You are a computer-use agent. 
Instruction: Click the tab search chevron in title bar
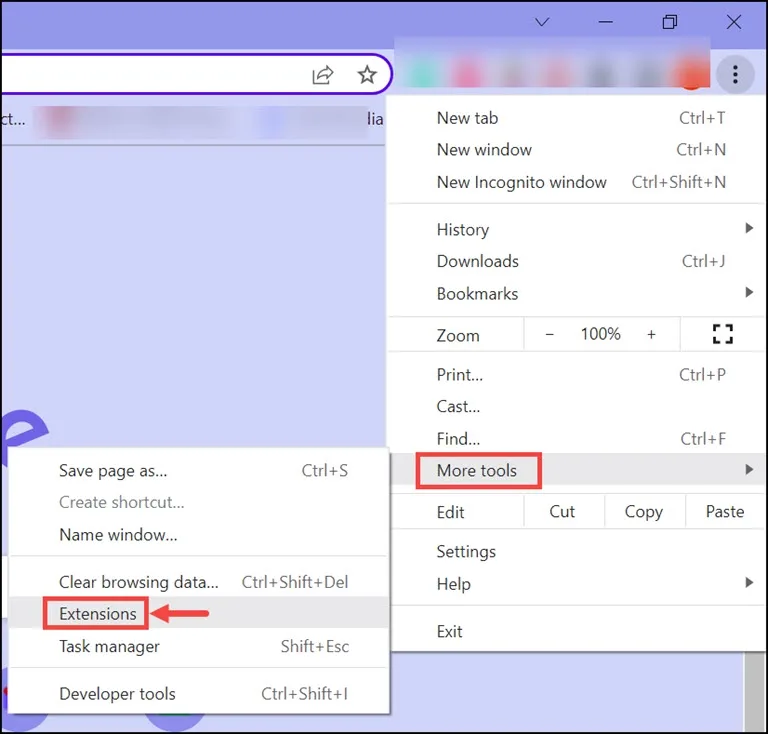pyautogui.click(x=542, y=22)
